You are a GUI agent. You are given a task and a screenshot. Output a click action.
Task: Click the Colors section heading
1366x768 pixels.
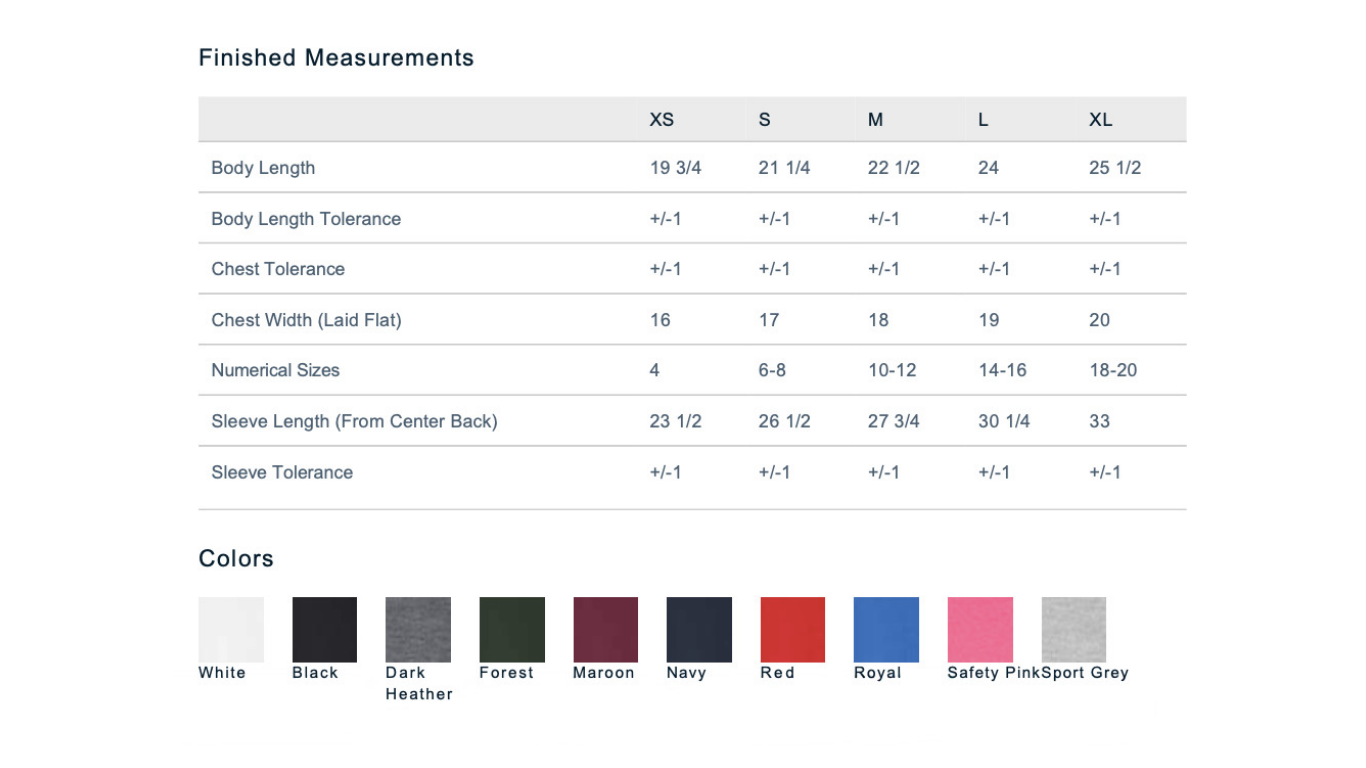[236, 558]
